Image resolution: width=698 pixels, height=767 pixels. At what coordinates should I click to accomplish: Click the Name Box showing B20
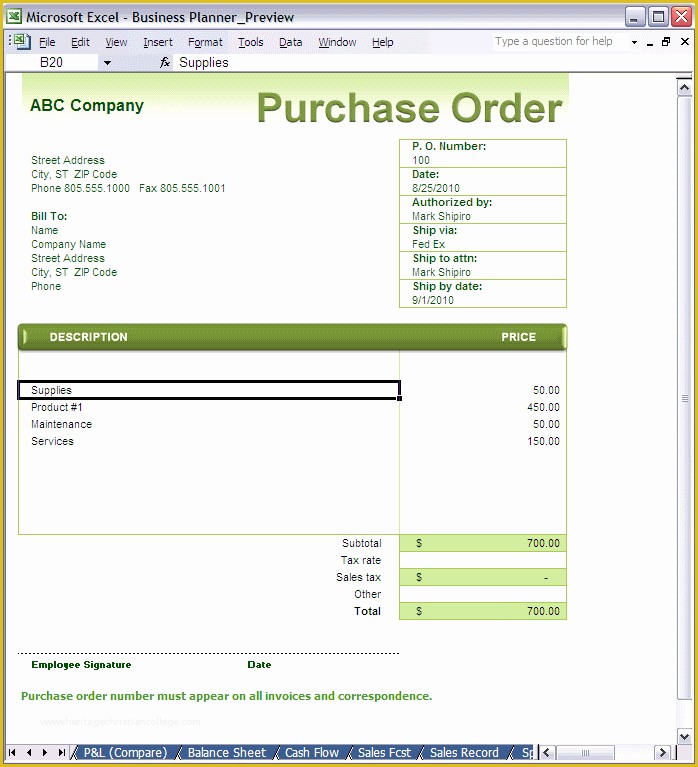point(51,63)
